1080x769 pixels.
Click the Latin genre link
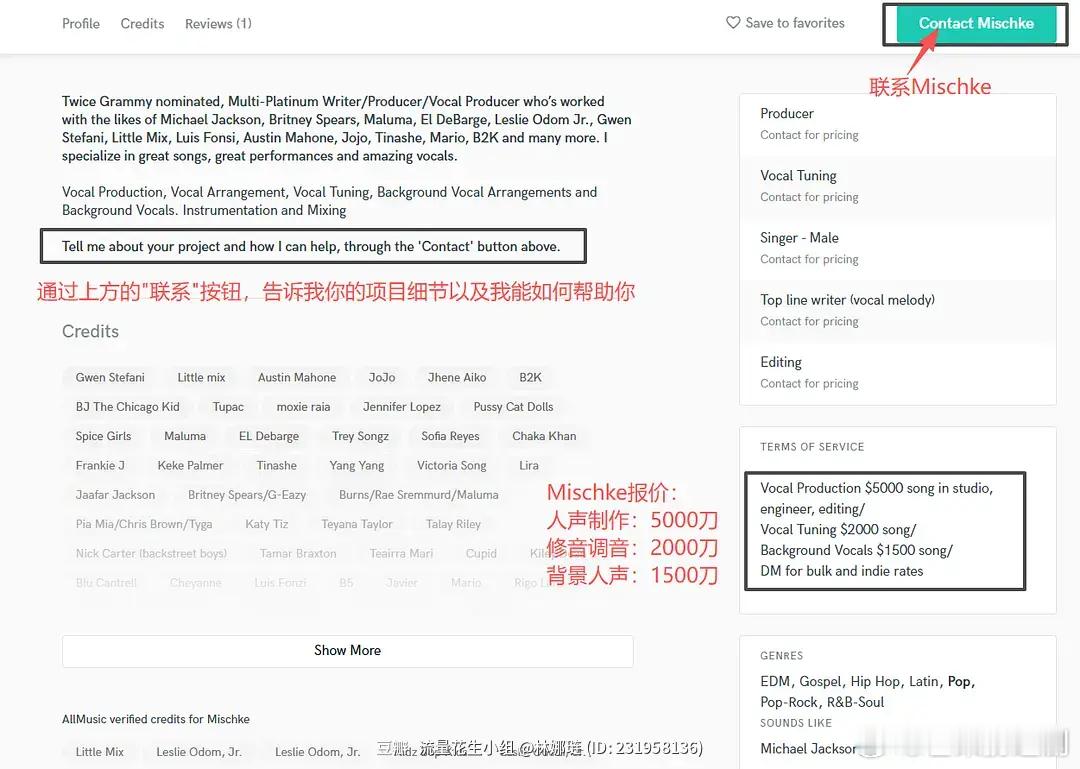coord(924,681)
